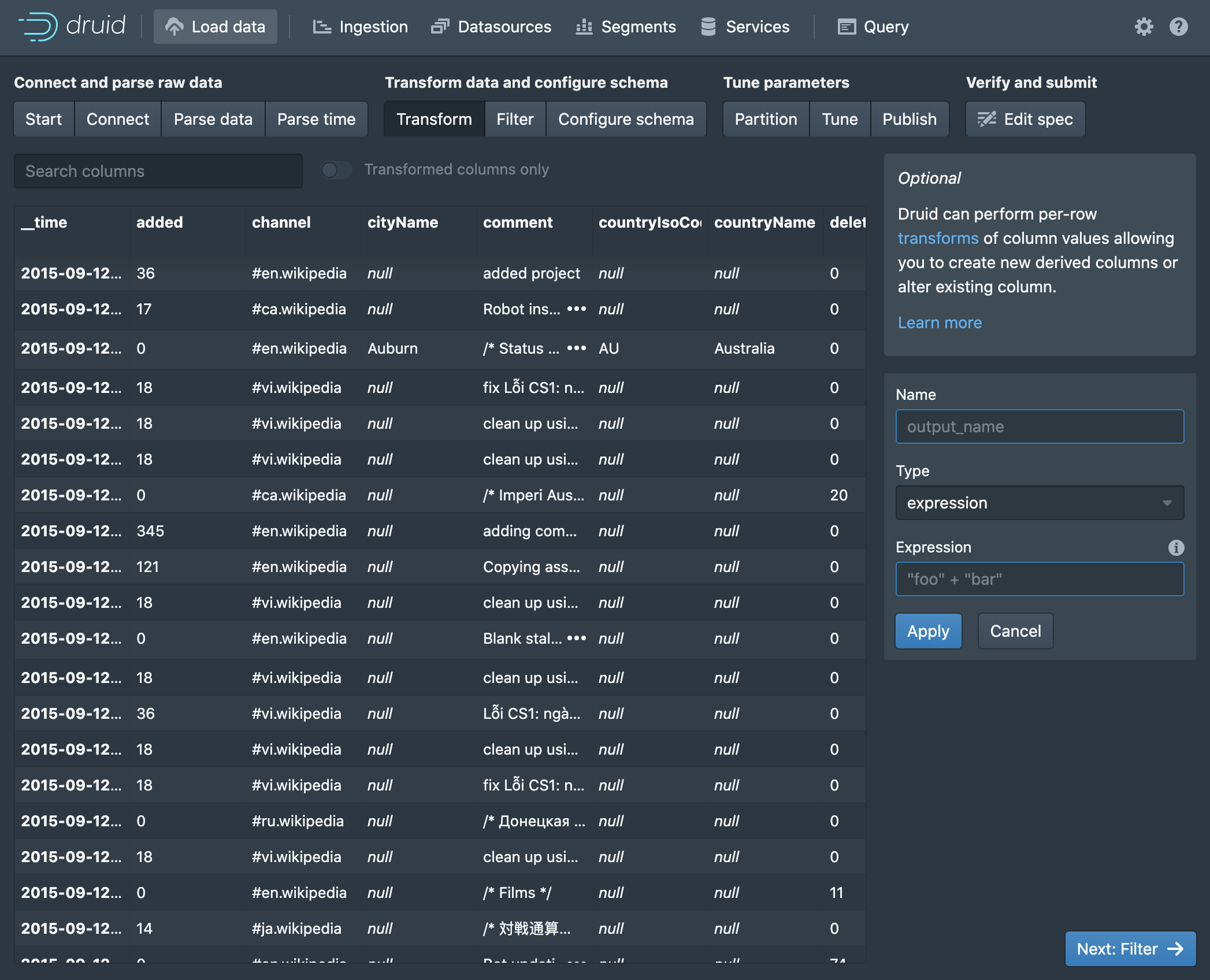The width and height of the screenshot is (1210, 980).
Task: Click the Apply button
Action: point(927,631)
